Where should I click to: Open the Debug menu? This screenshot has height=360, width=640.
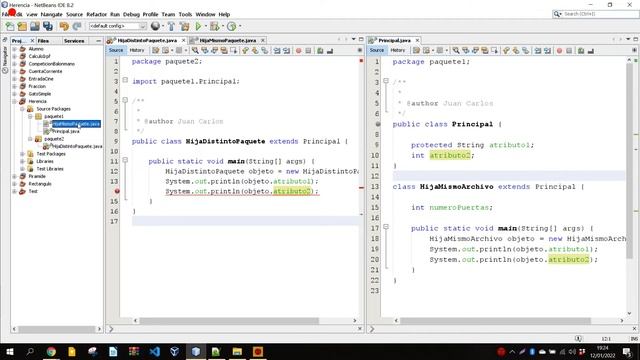click(131, 14)
